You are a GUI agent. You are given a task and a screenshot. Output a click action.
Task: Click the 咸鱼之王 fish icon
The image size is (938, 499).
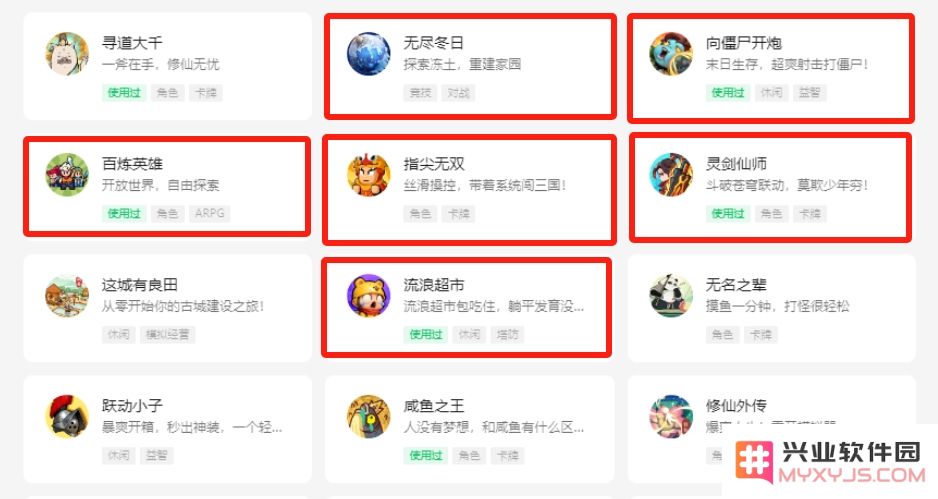[368, 416]
